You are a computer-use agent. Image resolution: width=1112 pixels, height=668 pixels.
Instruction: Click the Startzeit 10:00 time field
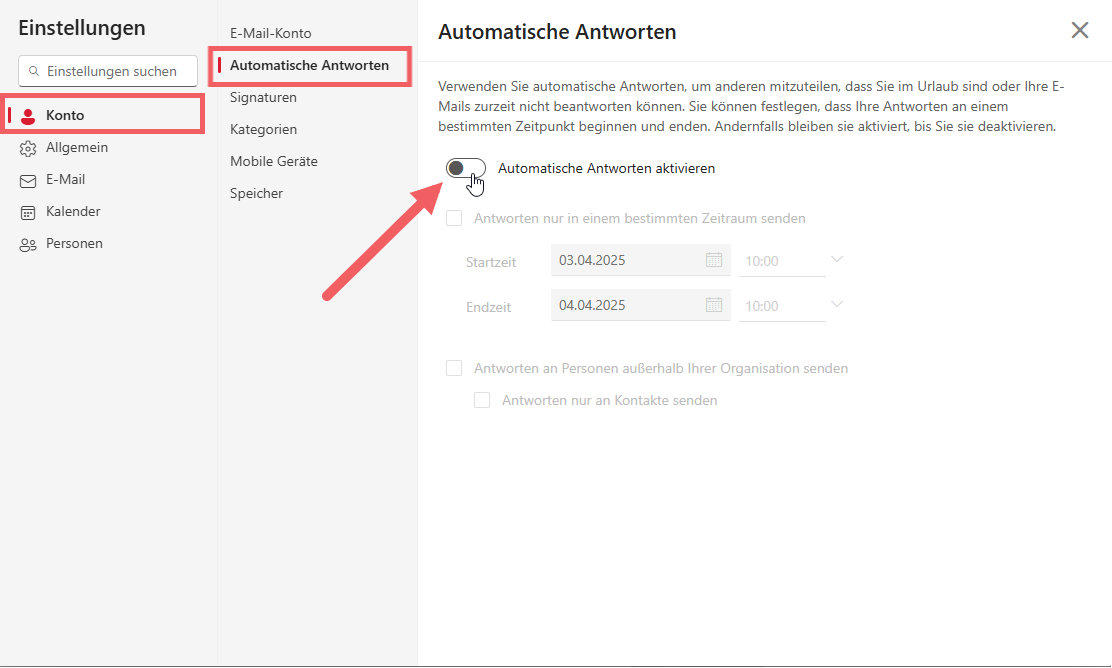(x=782, y=261)
